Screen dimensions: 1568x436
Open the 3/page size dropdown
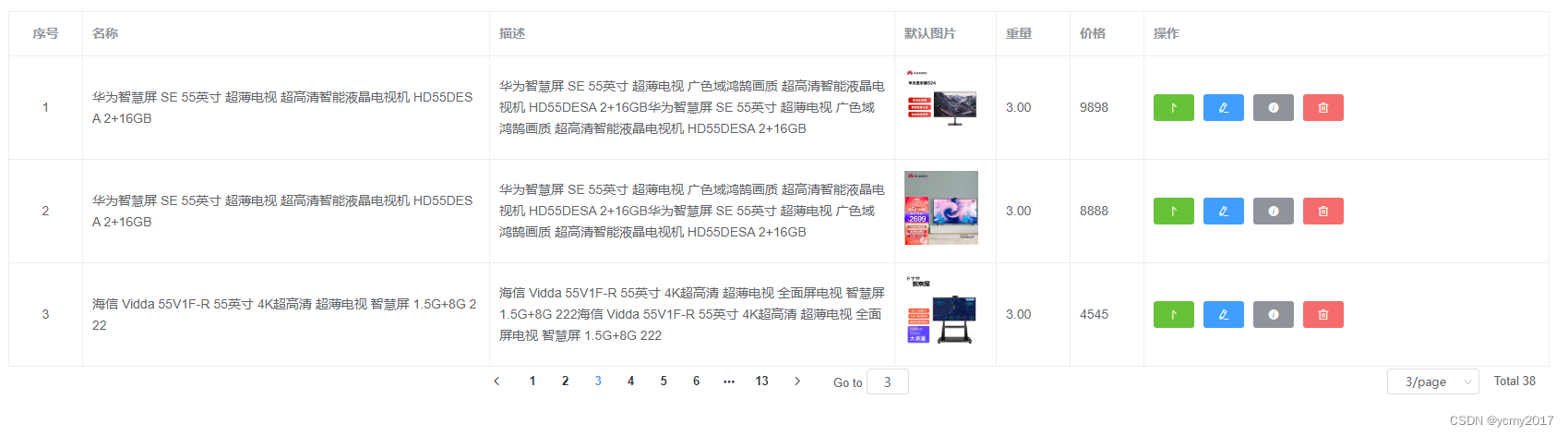[1432, 381]
